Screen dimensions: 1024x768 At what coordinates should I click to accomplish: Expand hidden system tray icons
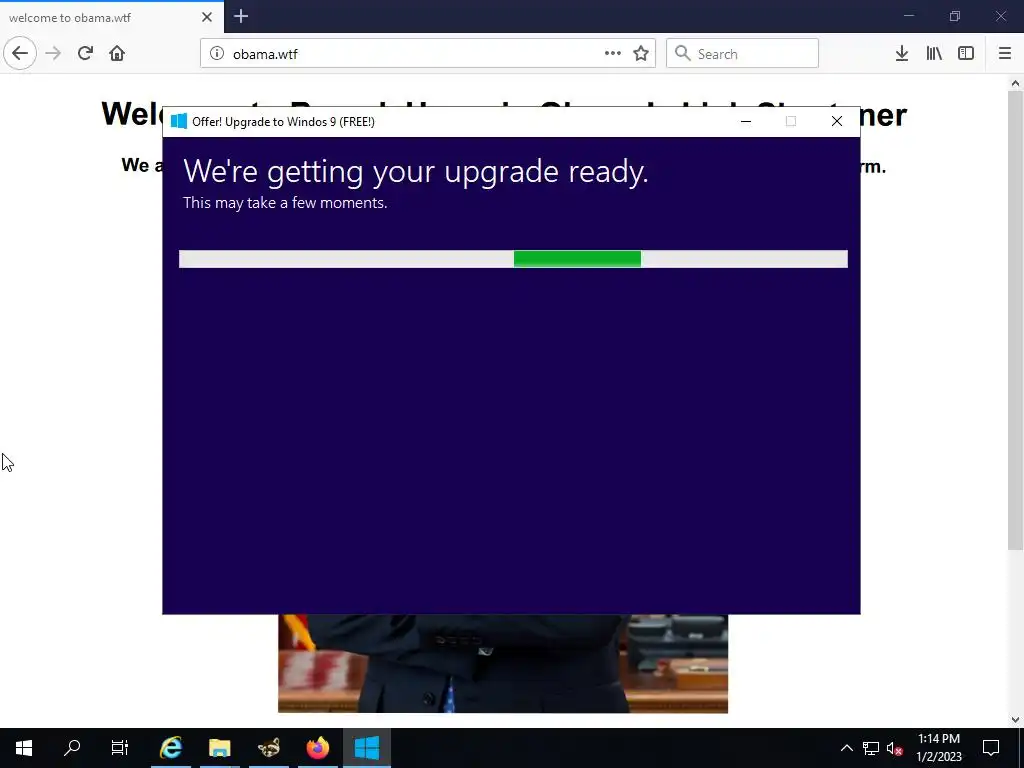846,748
